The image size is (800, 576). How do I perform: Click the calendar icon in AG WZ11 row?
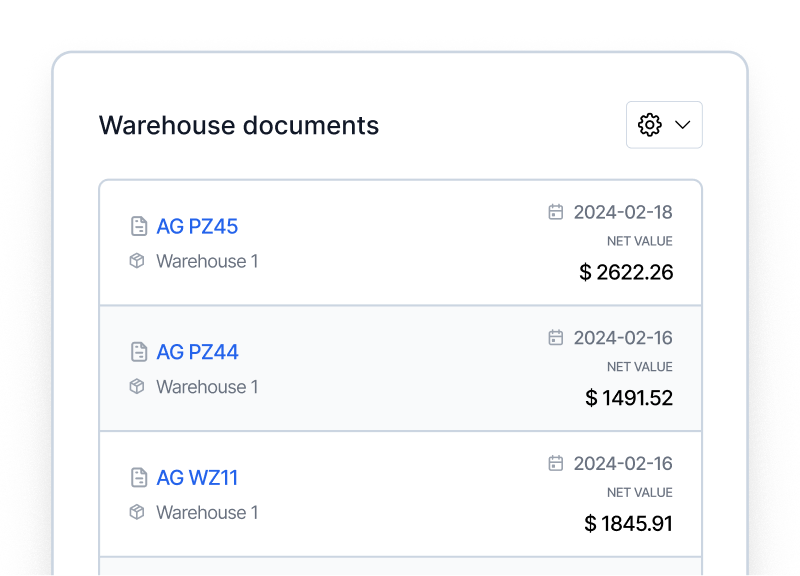click(x=556, y=463)
